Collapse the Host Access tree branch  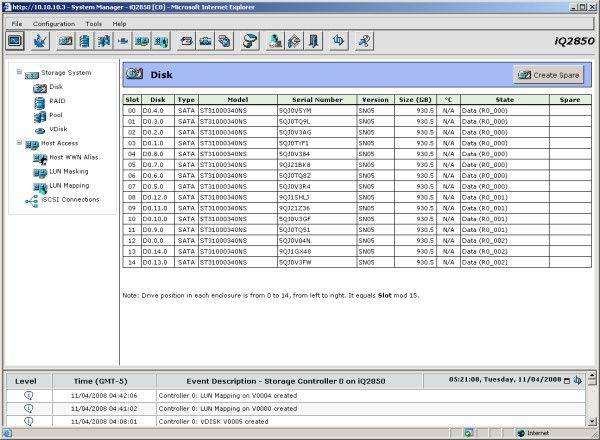[x=19, y=143]
